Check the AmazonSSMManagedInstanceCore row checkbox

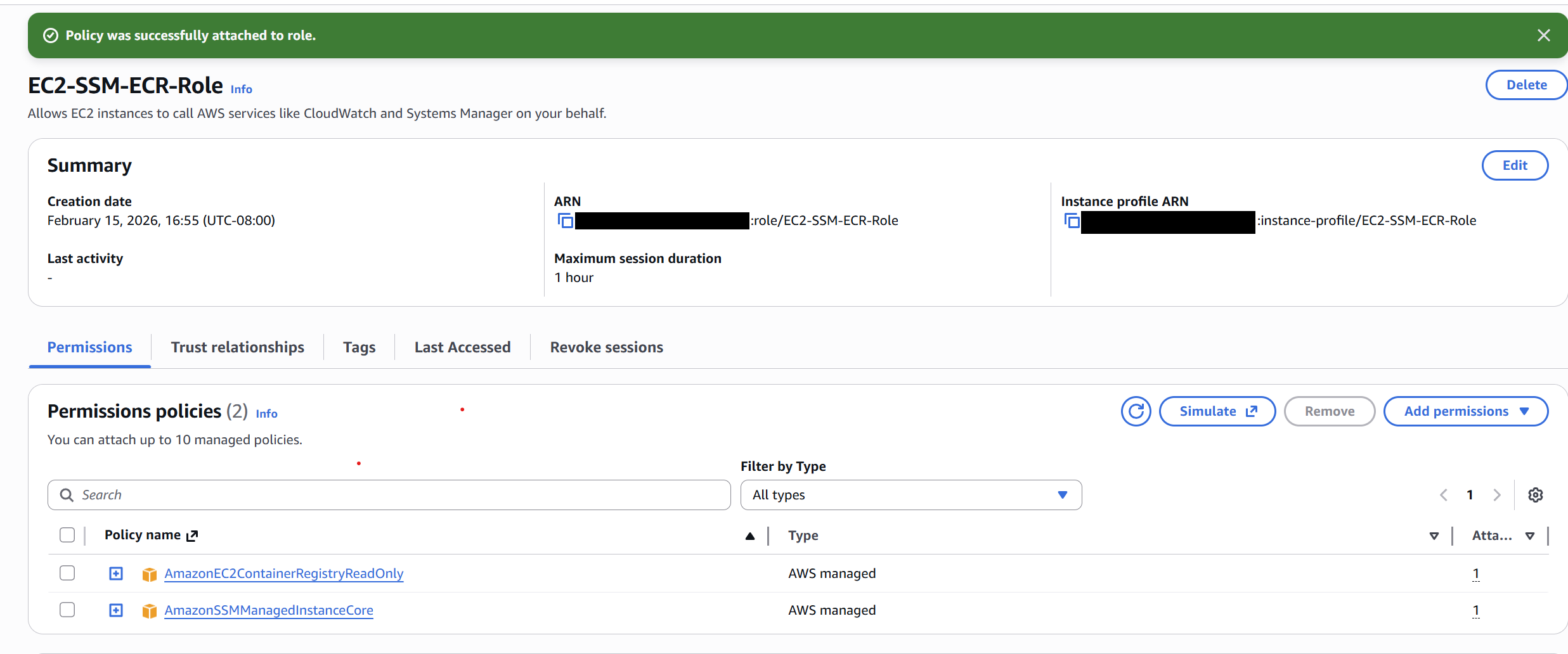[67, 610]
